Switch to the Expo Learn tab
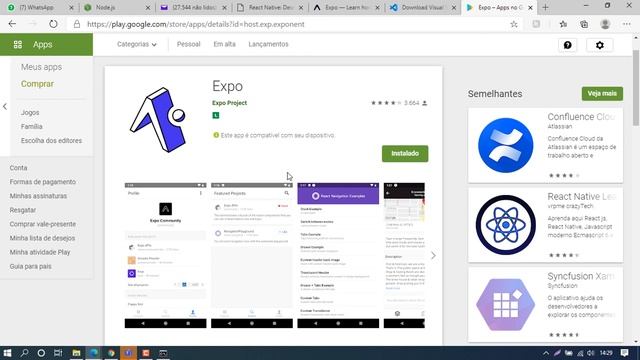This screenshot has width=640, height=360. coord(347,7)
